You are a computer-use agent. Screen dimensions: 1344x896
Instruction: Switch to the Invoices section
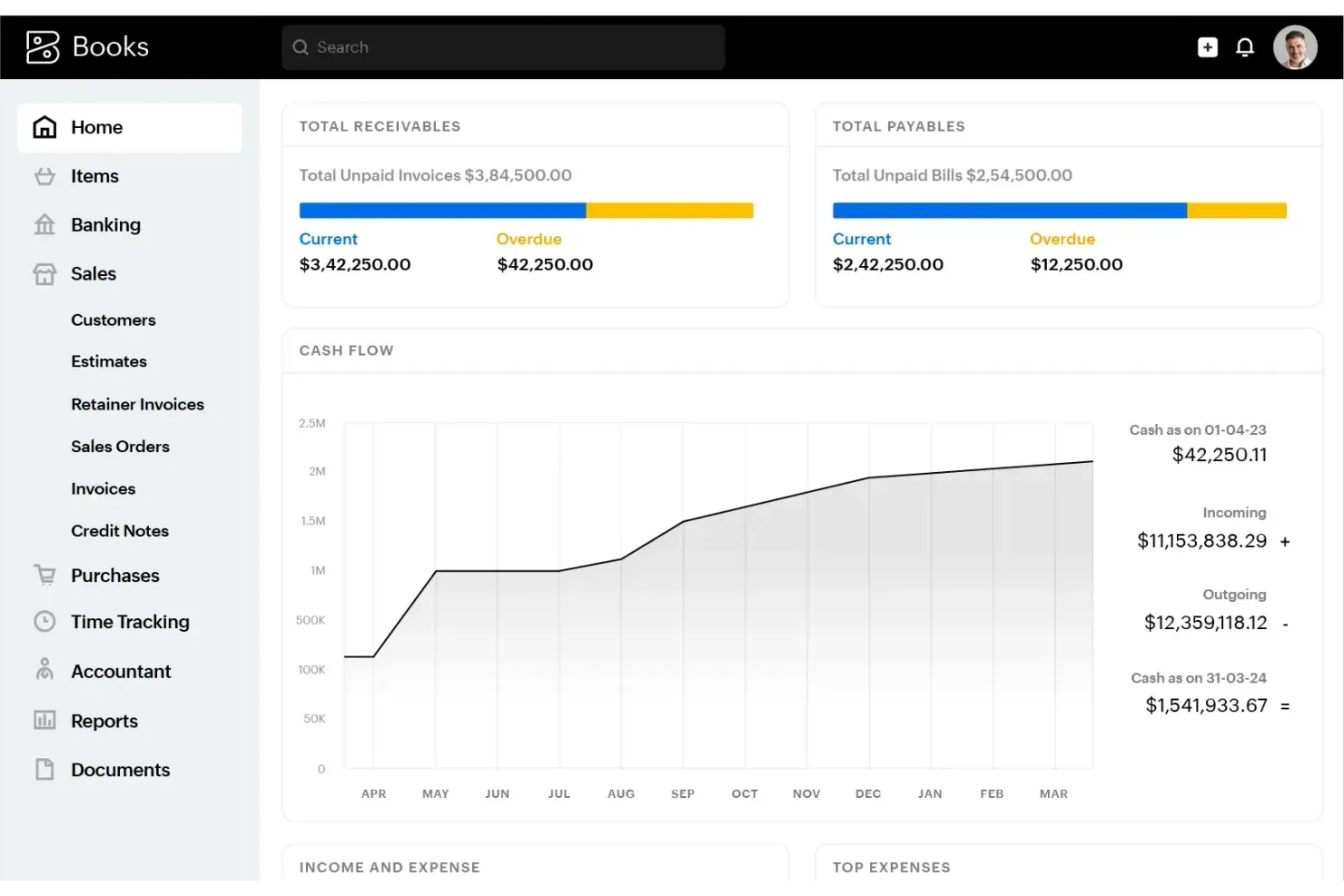[103, 488]
